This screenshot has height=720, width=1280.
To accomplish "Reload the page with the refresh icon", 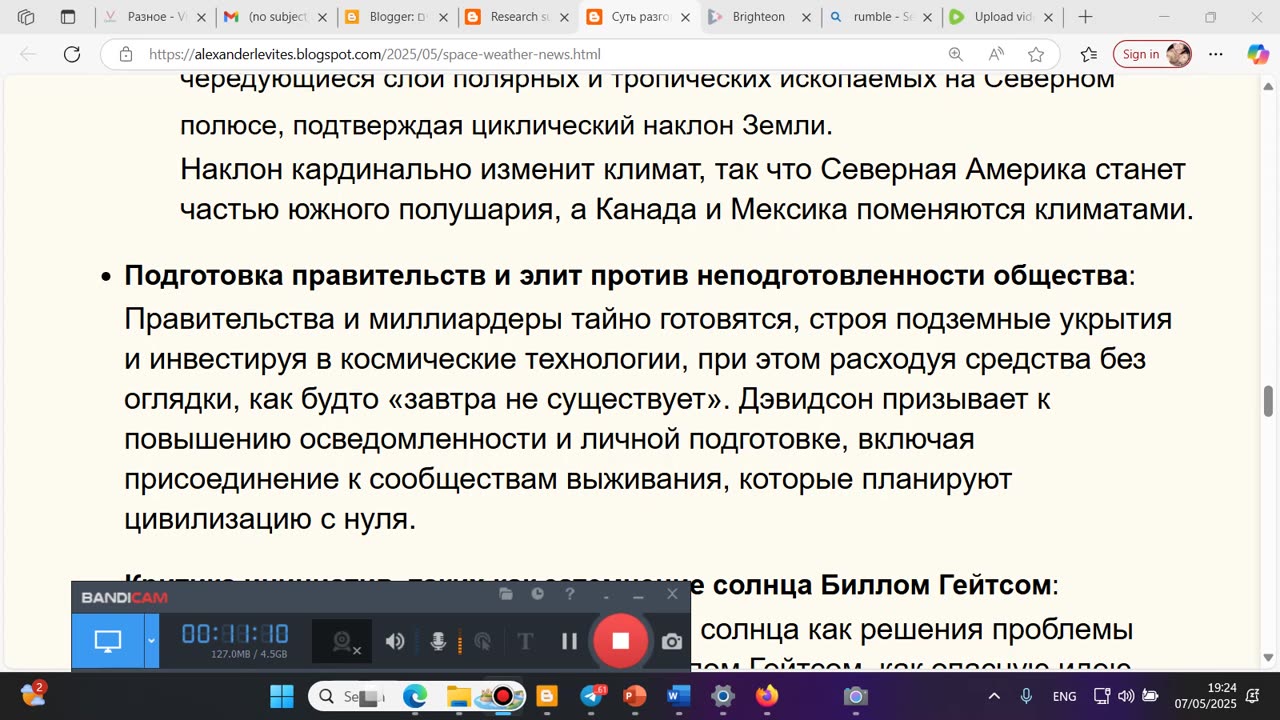I will click(72, 54).
